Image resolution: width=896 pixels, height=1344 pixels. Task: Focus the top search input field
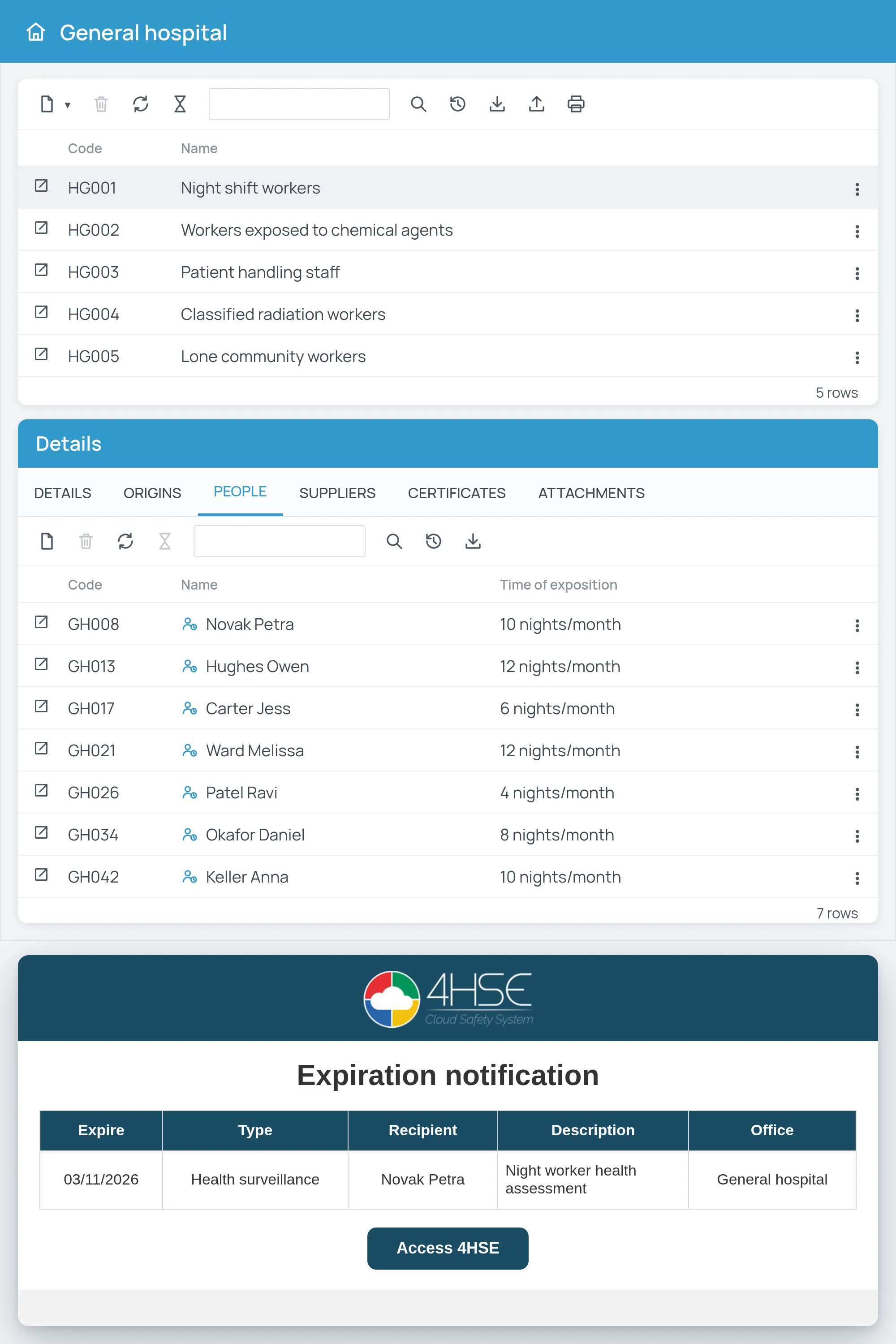pos(299,104)
